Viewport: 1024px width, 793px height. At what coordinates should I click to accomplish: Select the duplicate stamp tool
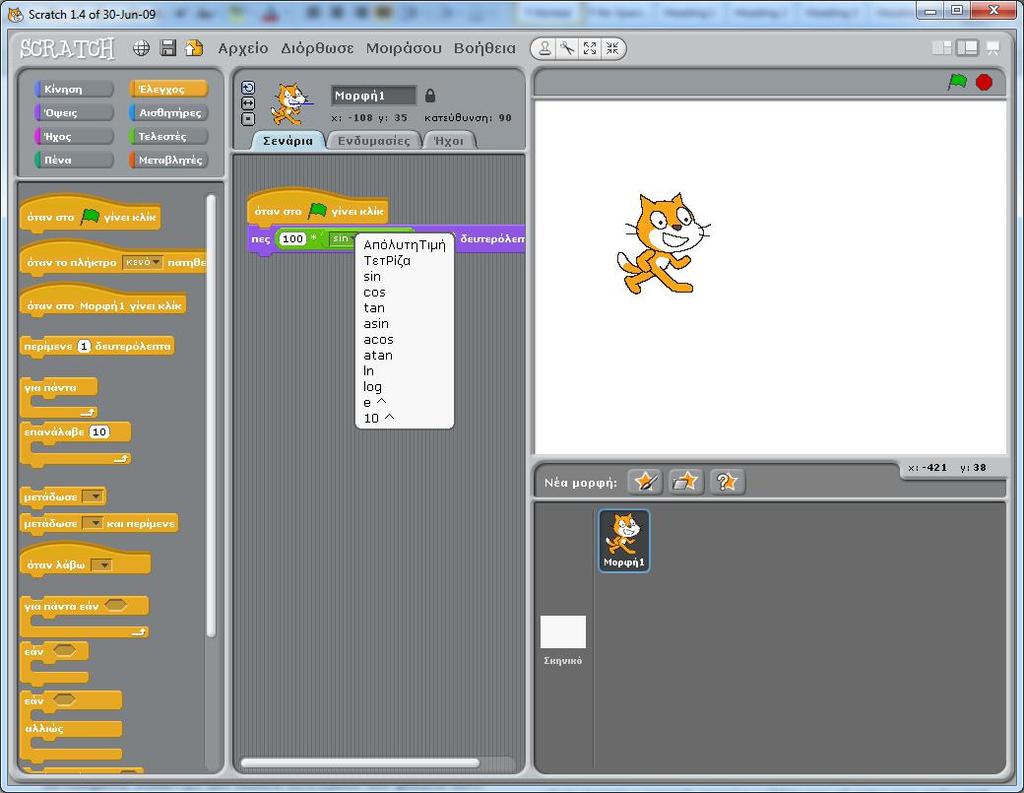tap(545, 48)
